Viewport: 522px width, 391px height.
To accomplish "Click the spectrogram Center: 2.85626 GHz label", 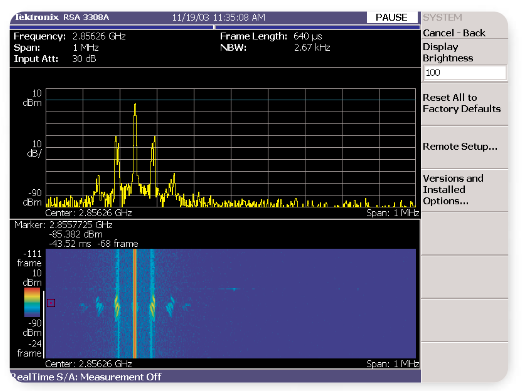I will coord(88,363).
